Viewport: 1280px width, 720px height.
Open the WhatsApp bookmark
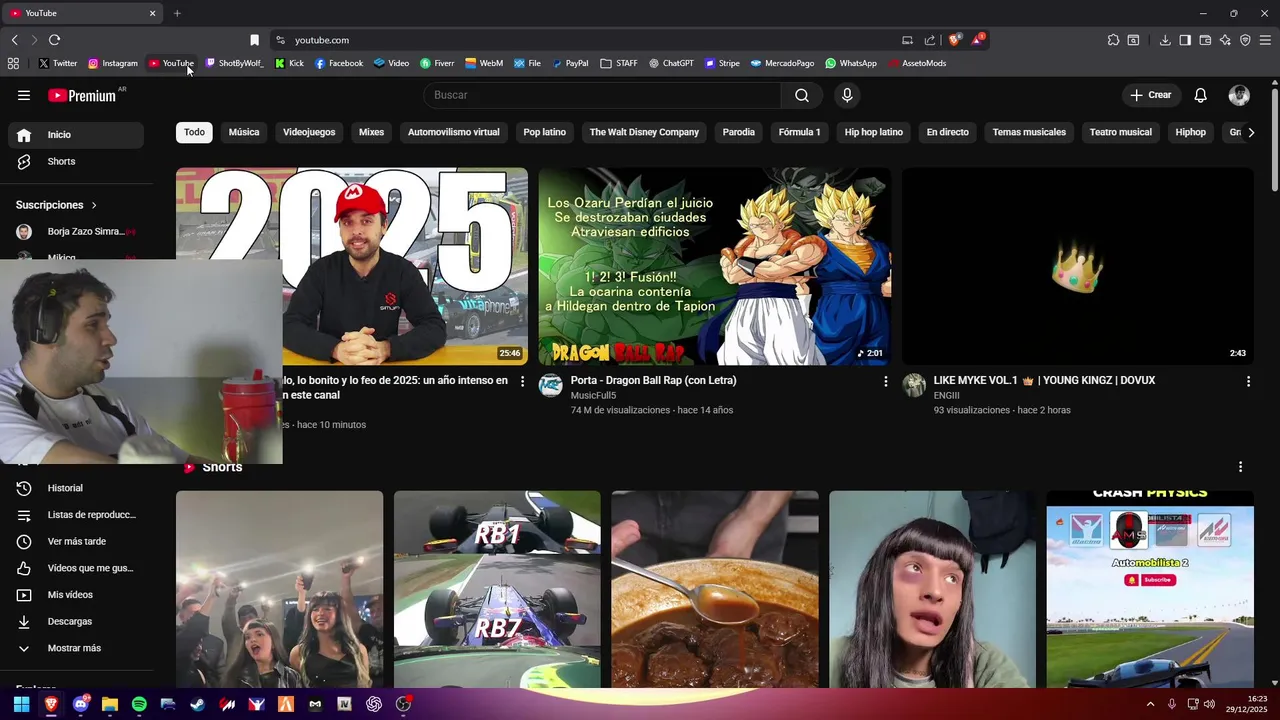click(851, 63)
